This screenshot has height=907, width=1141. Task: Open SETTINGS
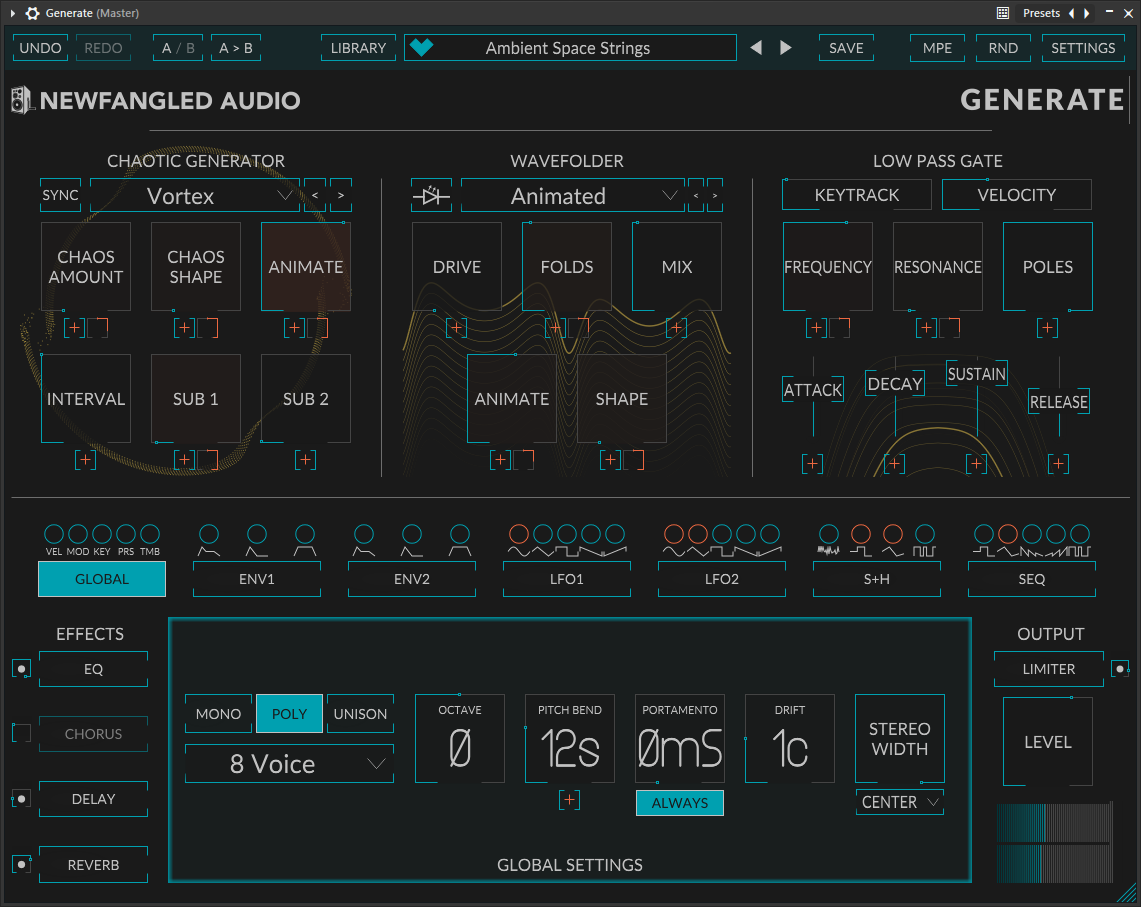pyautogui.click(x=1083, y=47)
